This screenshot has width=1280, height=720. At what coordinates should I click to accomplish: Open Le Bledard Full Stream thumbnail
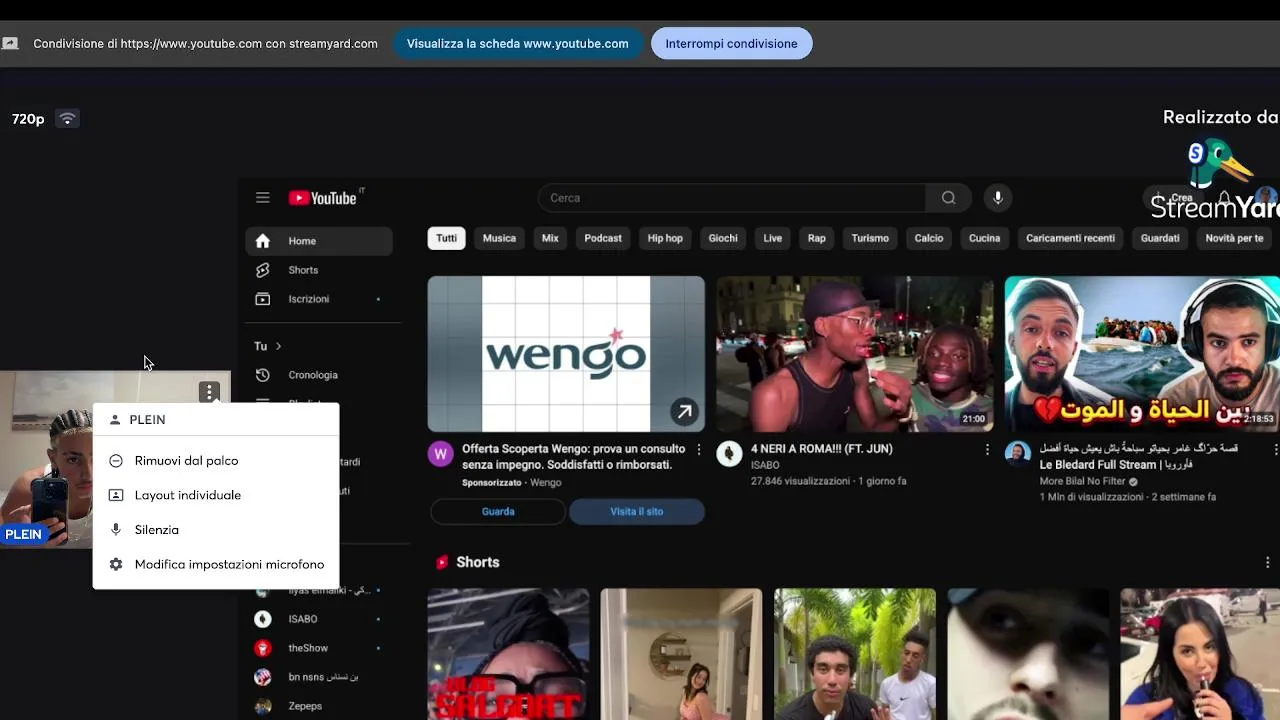pyautogui.click(x=1142, y=354)
